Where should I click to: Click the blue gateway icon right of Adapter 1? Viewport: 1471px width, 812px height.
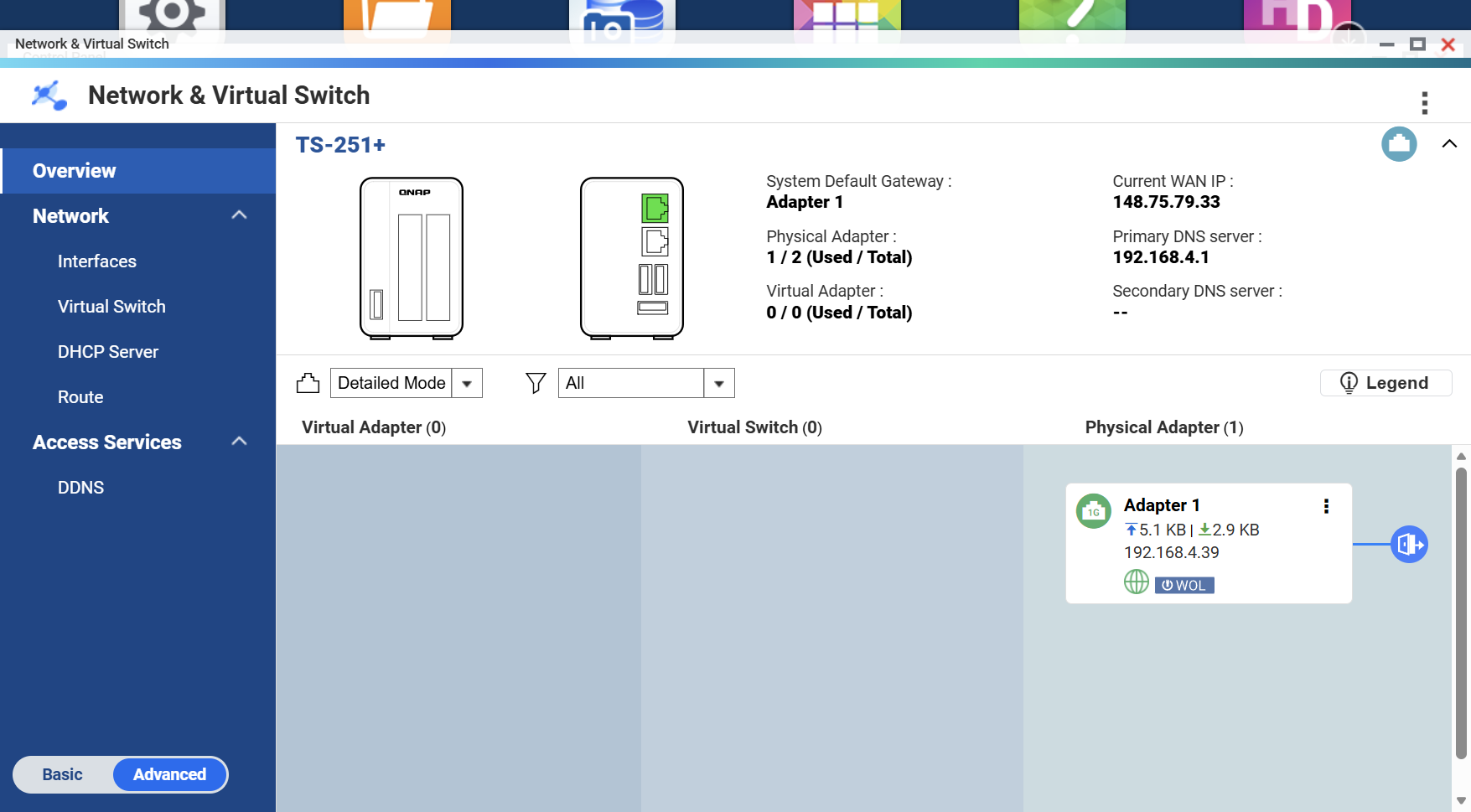pyautogui.click(x=1409, y=545)
